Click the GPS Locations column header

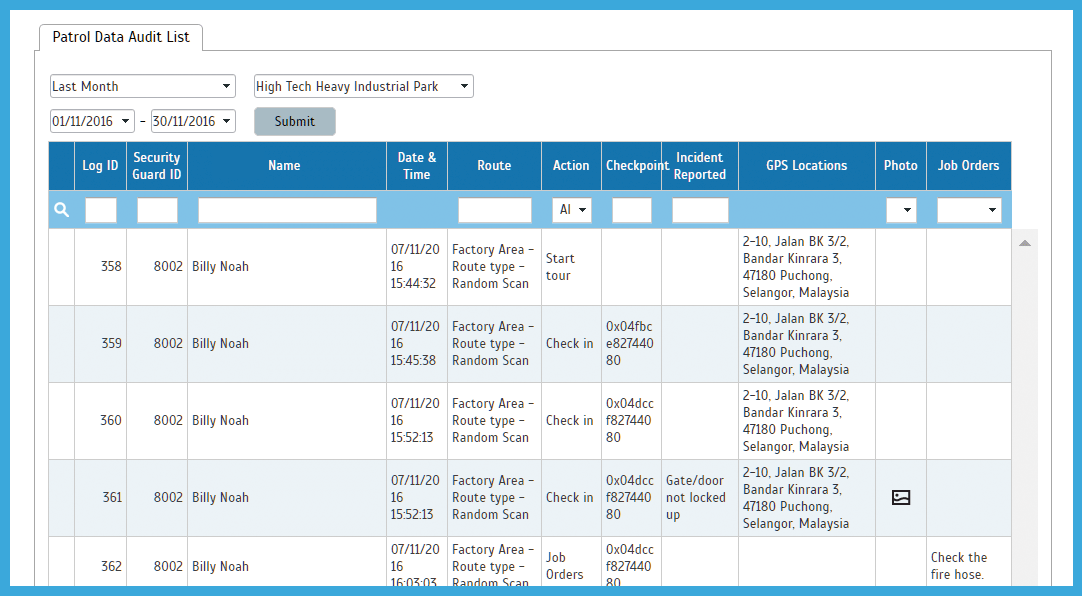[807, 166]
